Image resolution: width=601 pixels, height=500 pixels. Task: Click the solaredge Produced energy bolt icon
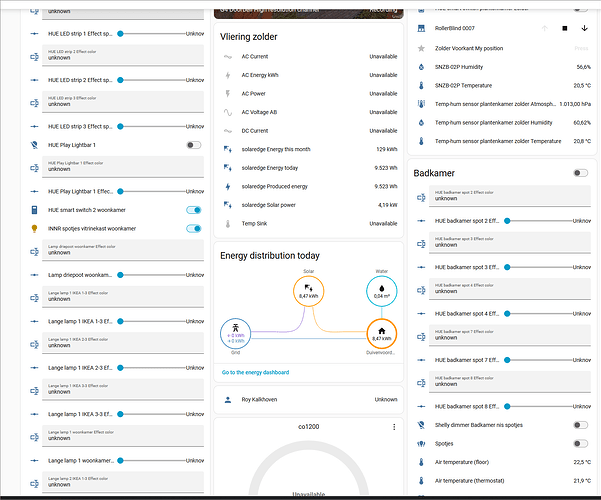click(228, 187)
